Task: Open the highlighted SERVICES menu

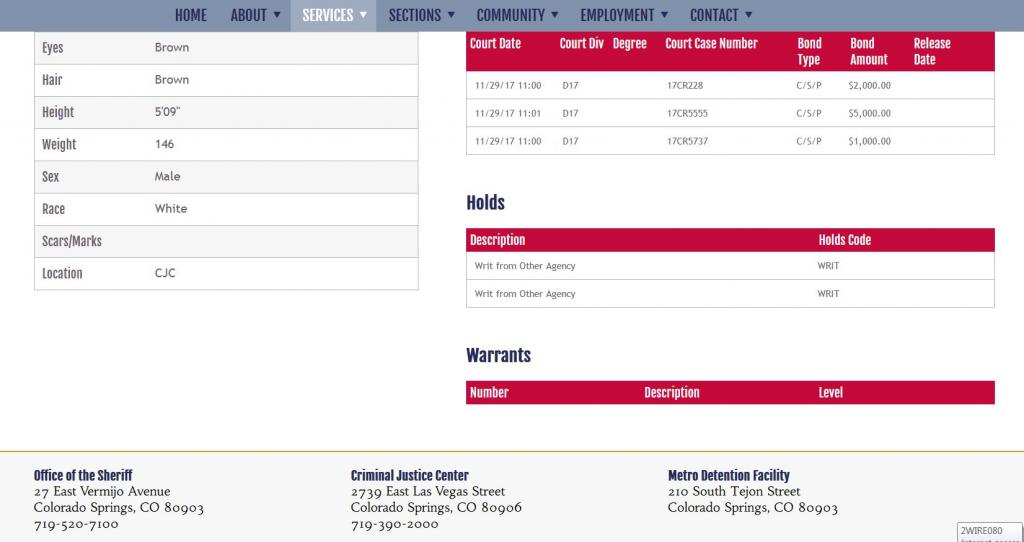Action: [x=333, y=15]
